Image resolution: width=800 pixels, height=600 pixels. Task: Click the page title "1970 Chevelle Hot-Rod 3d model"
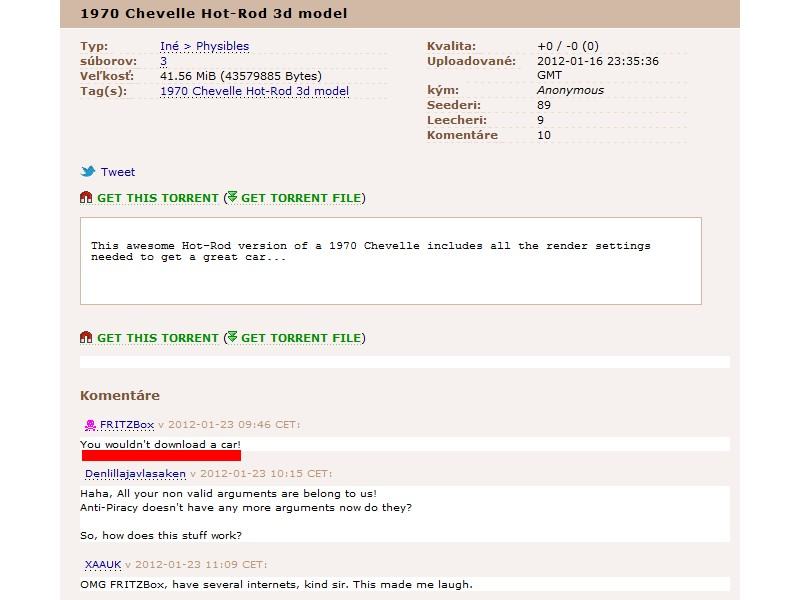tap(214, 13)
